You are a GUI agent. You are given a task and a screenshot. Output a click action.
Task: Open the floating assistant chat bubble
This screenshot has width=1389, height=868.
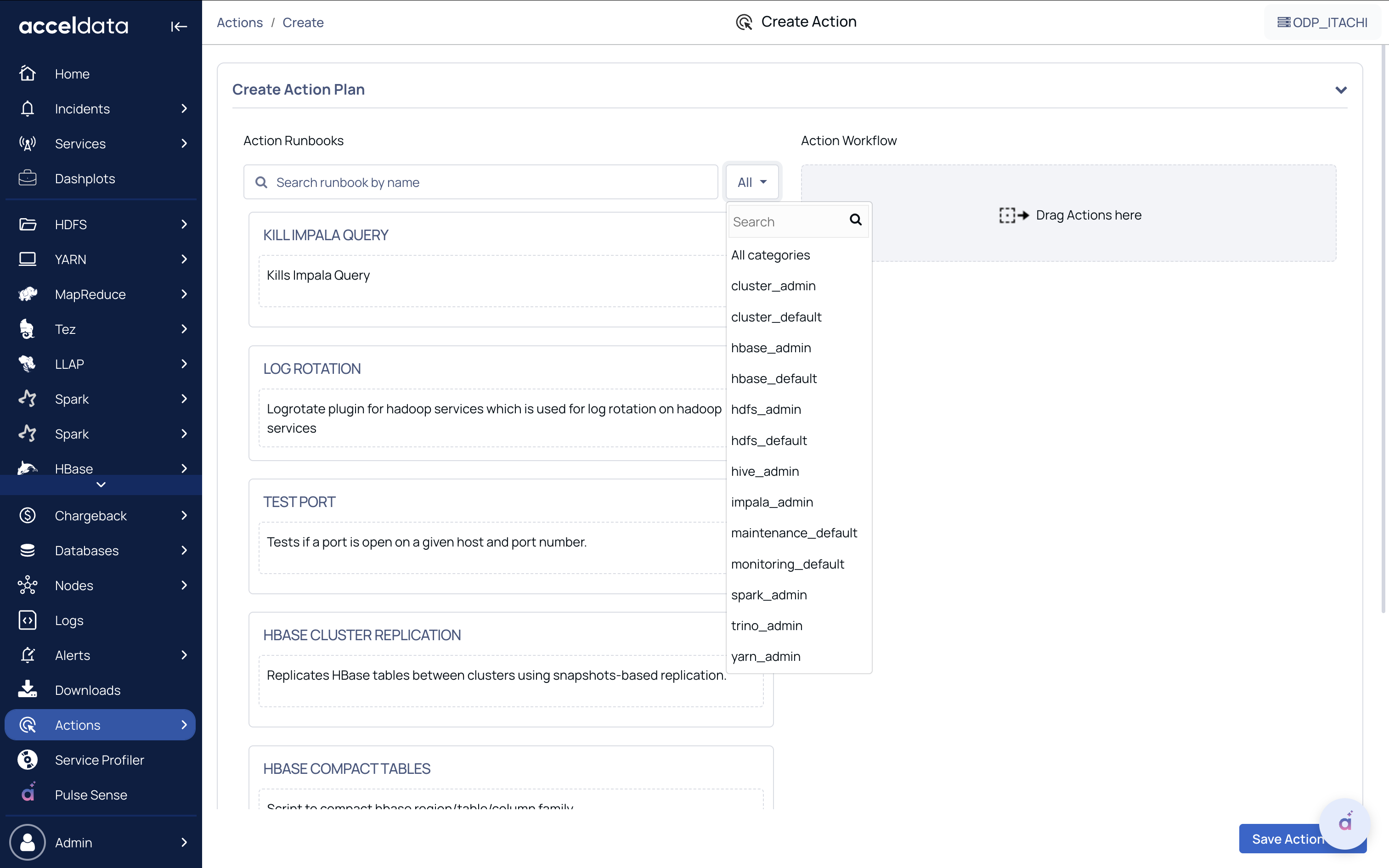[1345, 824]
